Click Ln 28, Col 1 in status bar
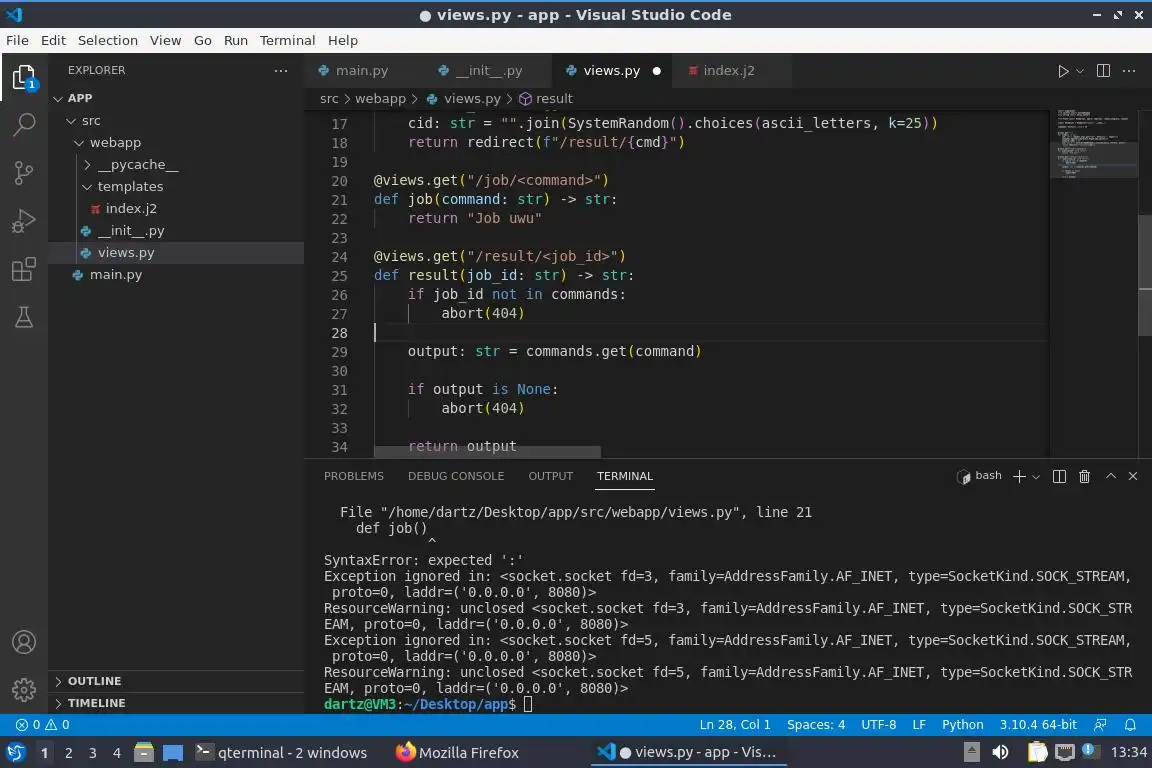Image resolution: width=1152 pixels, height=768 pixels. 735,725
